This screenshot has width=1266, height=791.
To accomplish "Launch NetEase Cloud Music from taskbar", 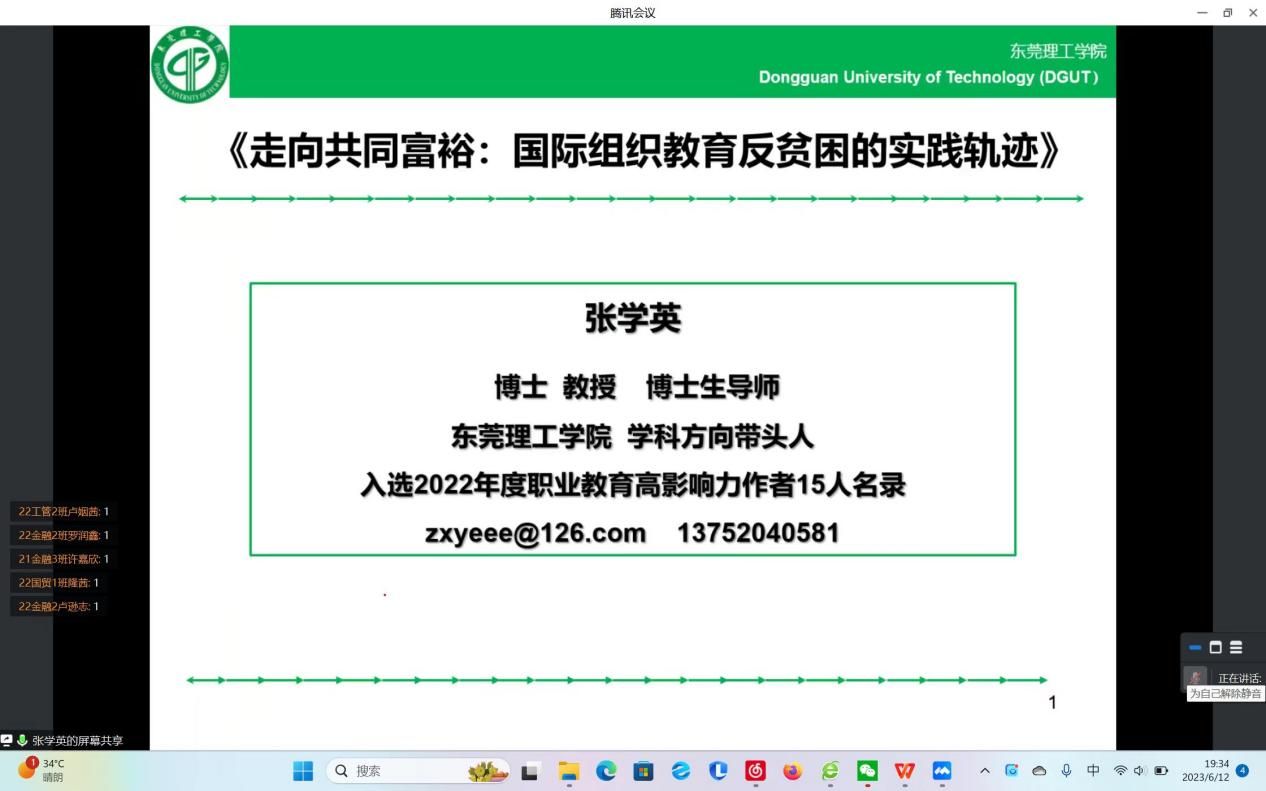I will [x=755, y=771].
